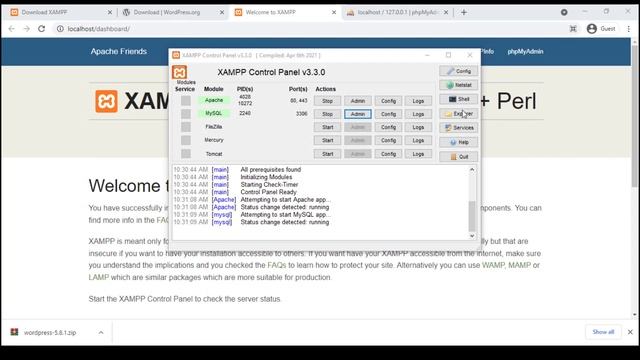This screenshot has width=640, height=360.
Task: View Mercury Logs
Action: coord(418,140)
